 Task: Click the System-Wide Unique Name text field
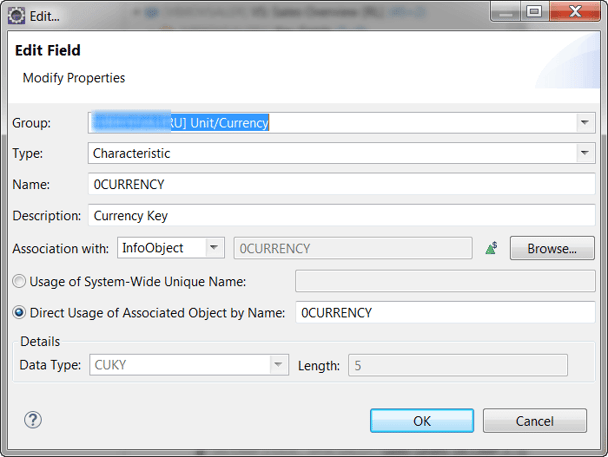click(445, 281)
